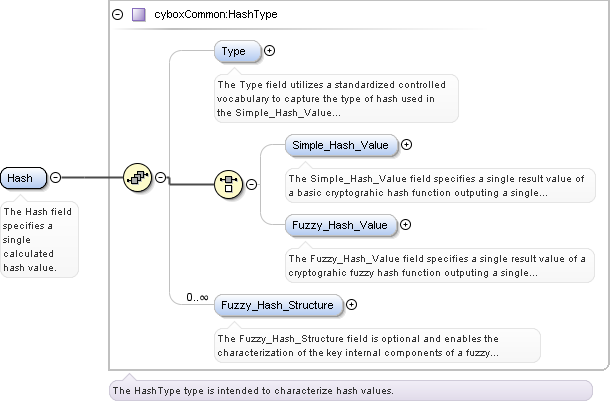The width and height of the screenshot is (611, 404).
Task: Click the sequence compositor icon
Action: (x=136, y=178)
